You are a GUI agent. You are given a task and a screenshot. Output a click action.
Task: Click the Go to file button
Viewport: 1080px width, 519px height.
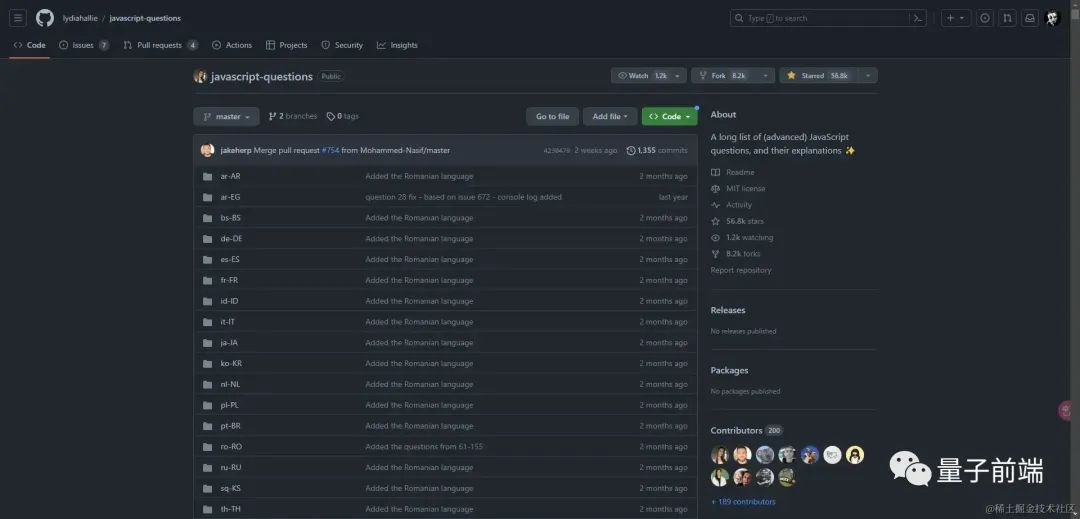[x=552, y=117]
